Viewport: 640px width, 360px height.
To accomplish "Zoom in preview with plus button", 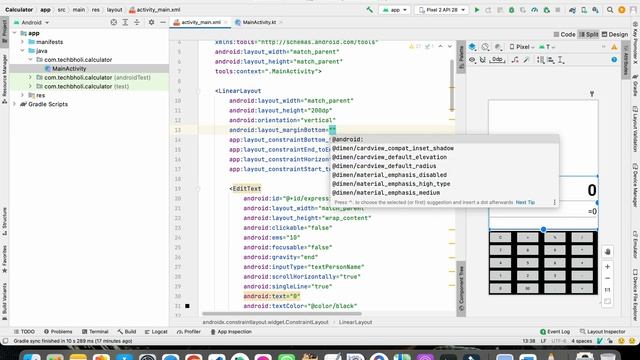I will (607, 267).
